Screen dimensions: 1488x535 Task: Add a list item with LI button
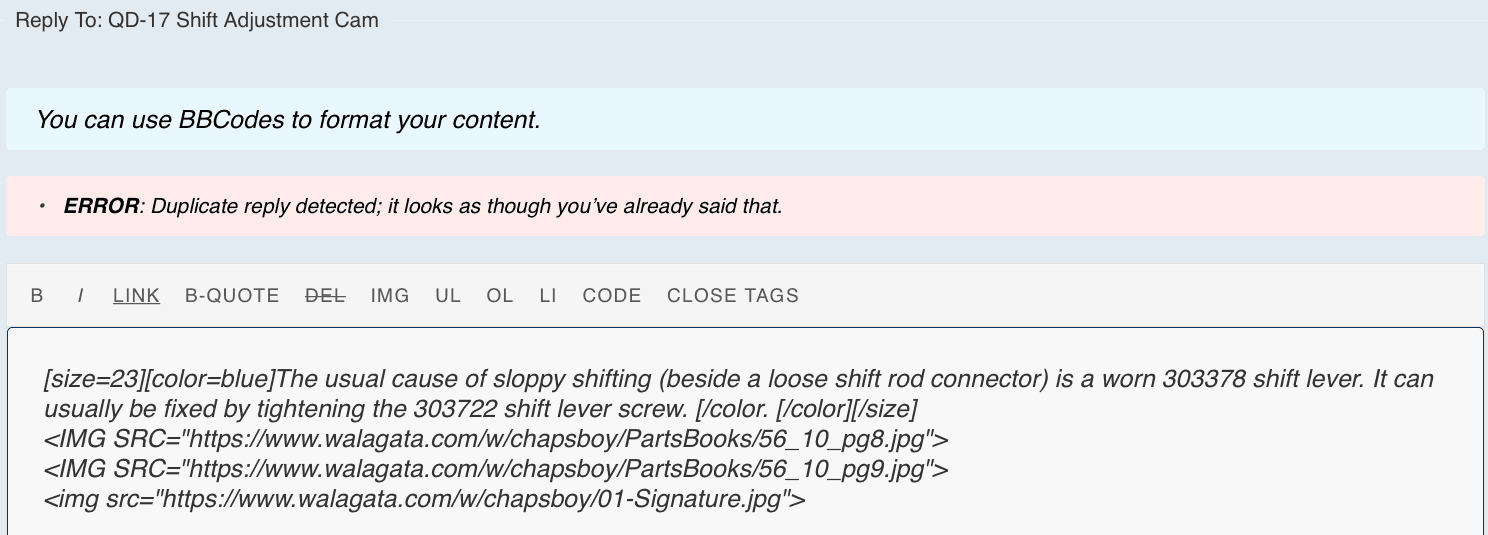click(x=548, y=296)
